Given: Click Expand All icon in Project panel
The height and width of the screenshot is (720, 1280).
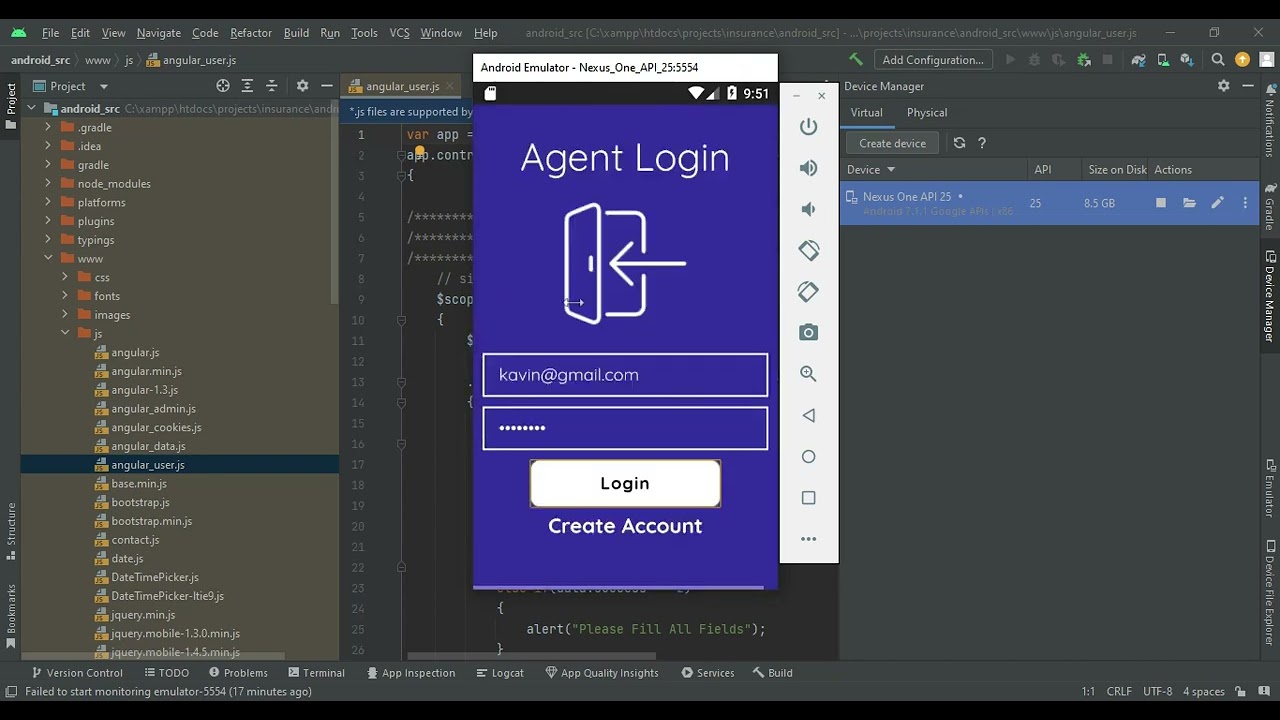Looking at the screenshot, I should tap(247, 86).
